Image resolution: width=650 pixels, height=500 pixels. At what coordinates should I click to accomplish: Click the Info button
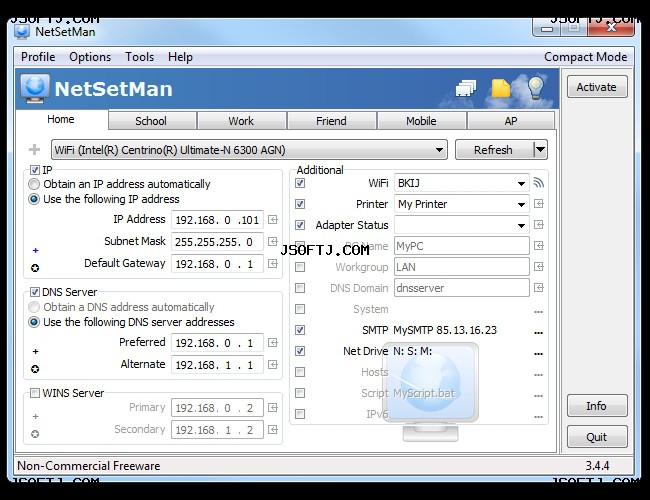(597, 405)
